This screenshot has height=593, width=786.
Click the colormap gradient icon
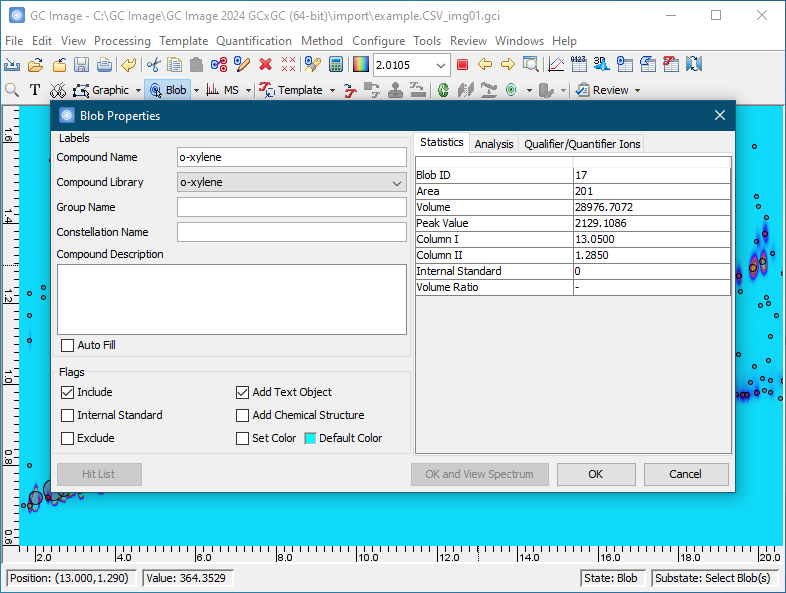point(360,65)
